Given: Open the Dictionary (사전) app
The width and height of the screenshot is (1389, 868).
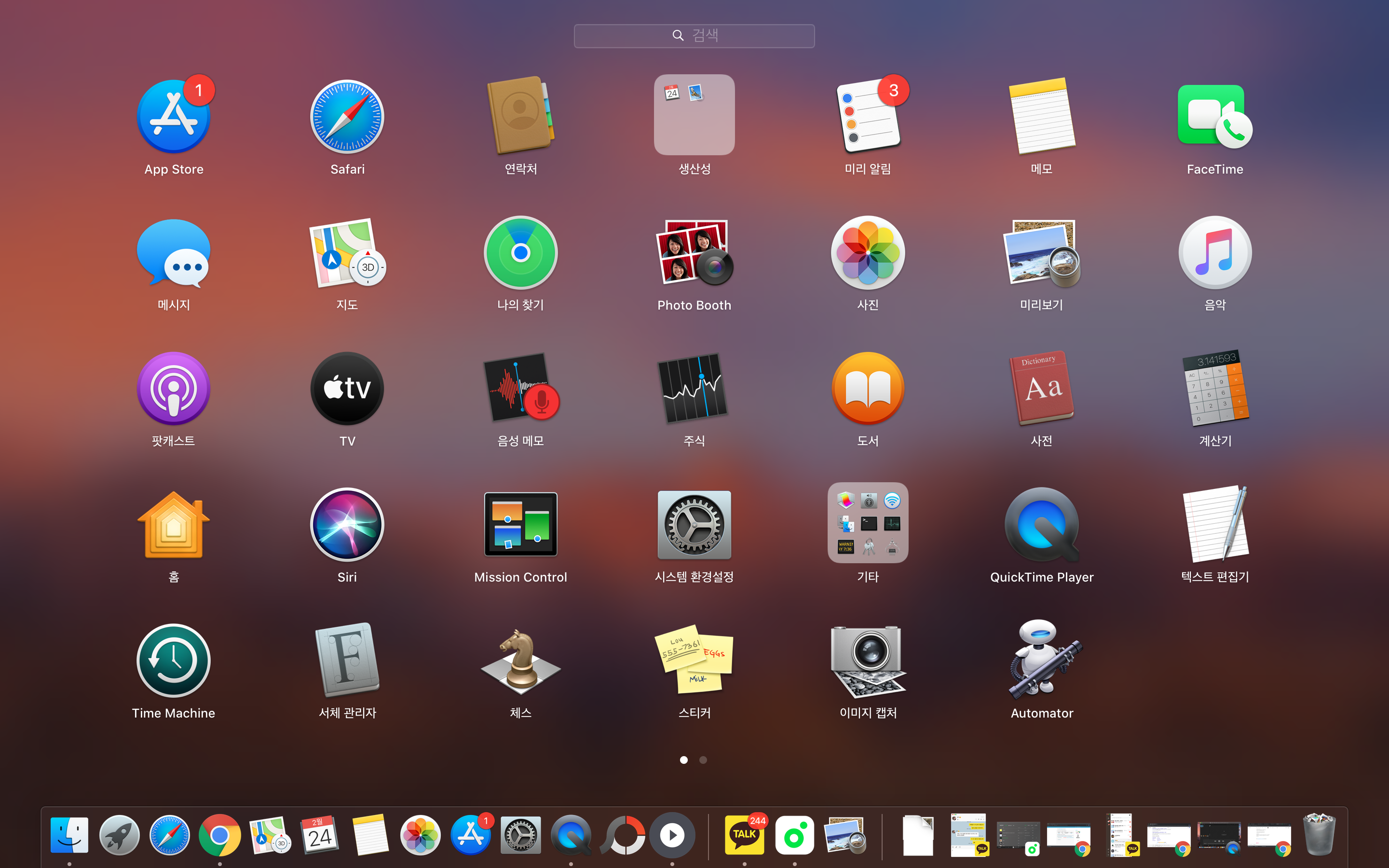Looking at the screenshot, I should [x=1041, y=389].
